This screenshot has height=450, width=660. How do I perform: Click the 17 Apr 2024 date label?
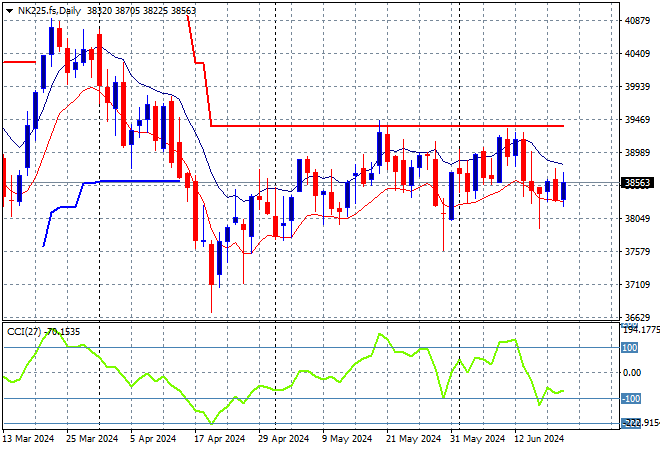(220, 439)
